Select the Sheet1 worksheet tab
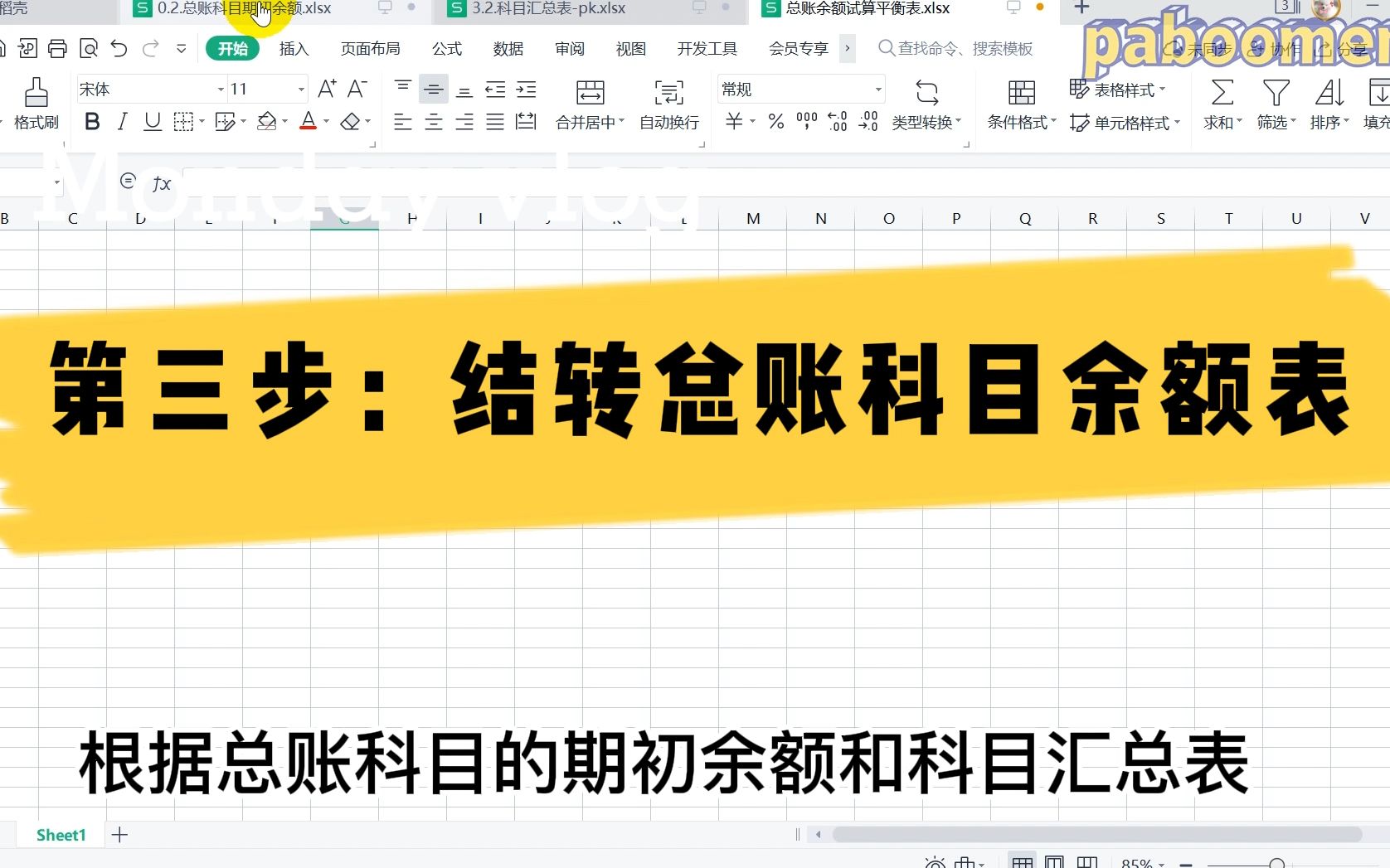Viewport: 1390px width, 868px height. (61, 835)
